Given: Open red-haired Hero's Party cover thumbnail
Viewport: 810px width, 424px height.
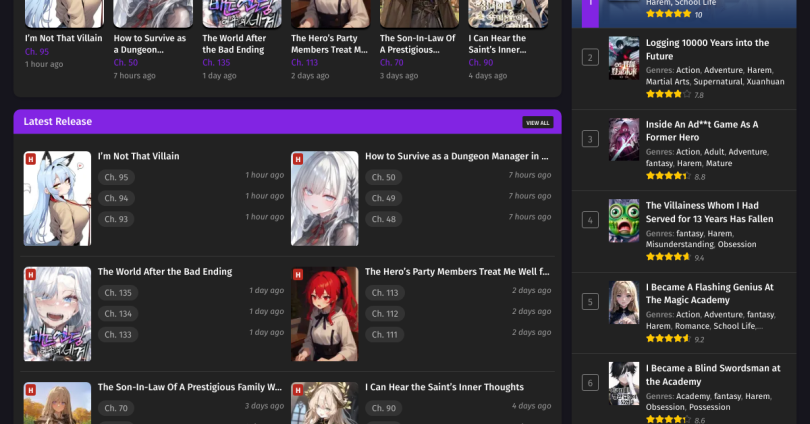Looking at the screenshot, I should (x=324, y=314).
